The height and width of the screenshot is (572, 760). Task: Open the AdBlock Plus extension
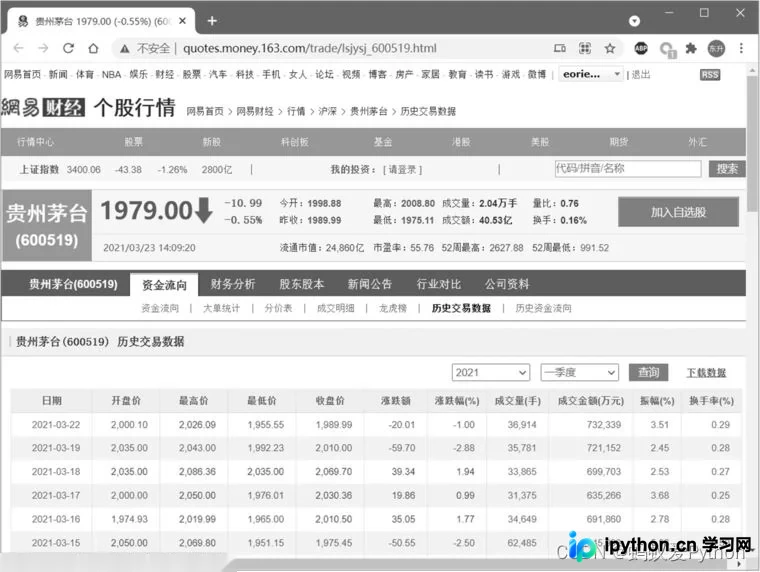click(x=641, y=48)
